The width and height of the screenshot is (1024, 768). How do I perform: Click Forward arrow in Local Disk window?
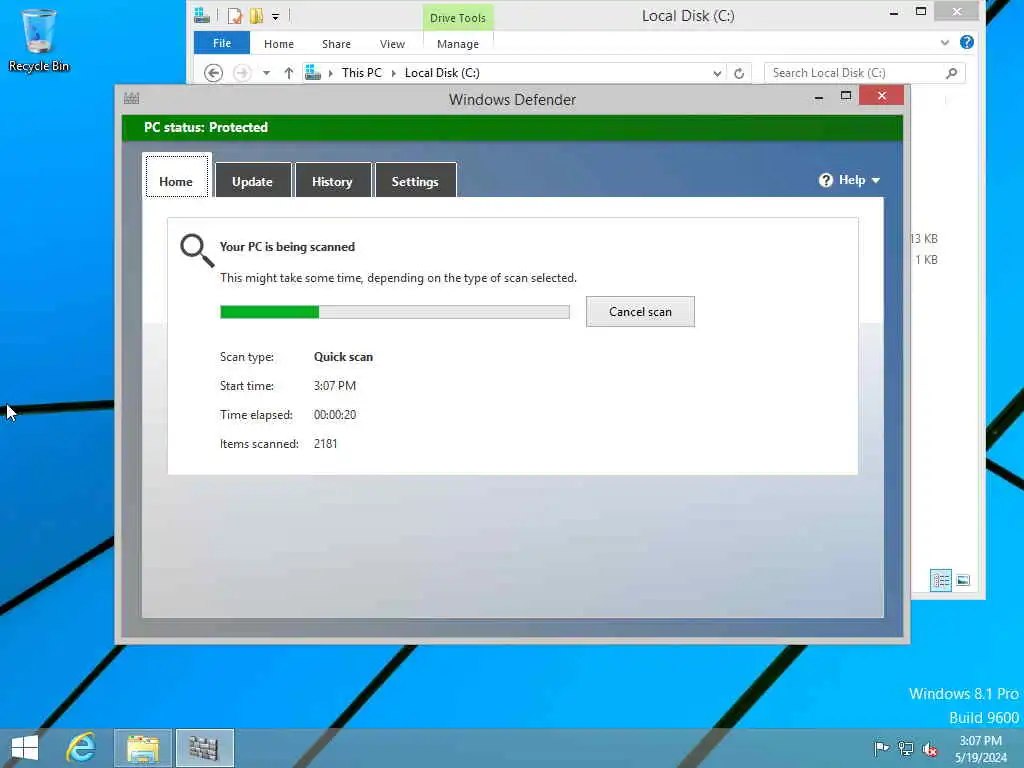pos(242,73)
